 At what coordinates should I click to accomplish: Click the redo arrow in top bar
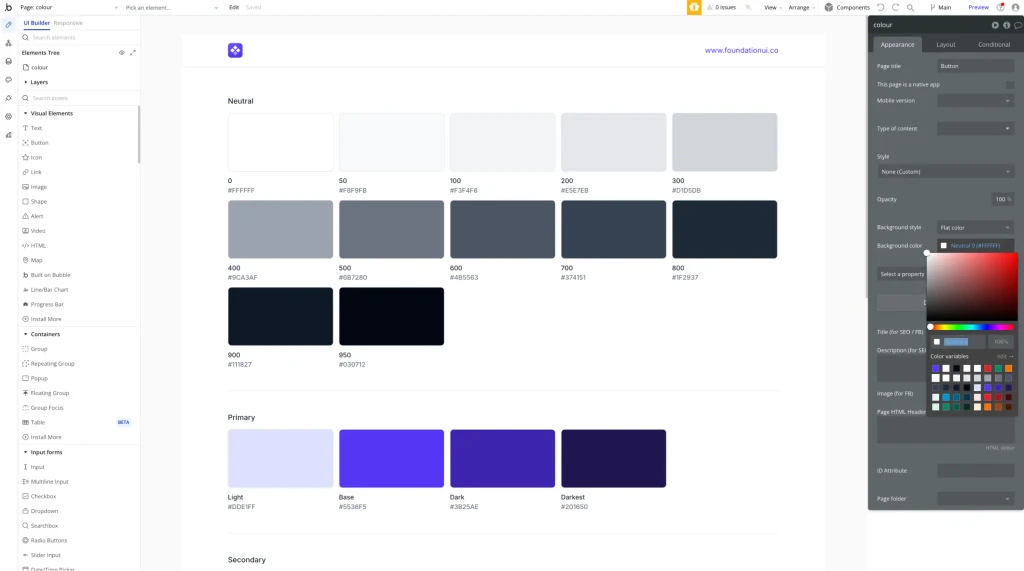pos(895,7)
